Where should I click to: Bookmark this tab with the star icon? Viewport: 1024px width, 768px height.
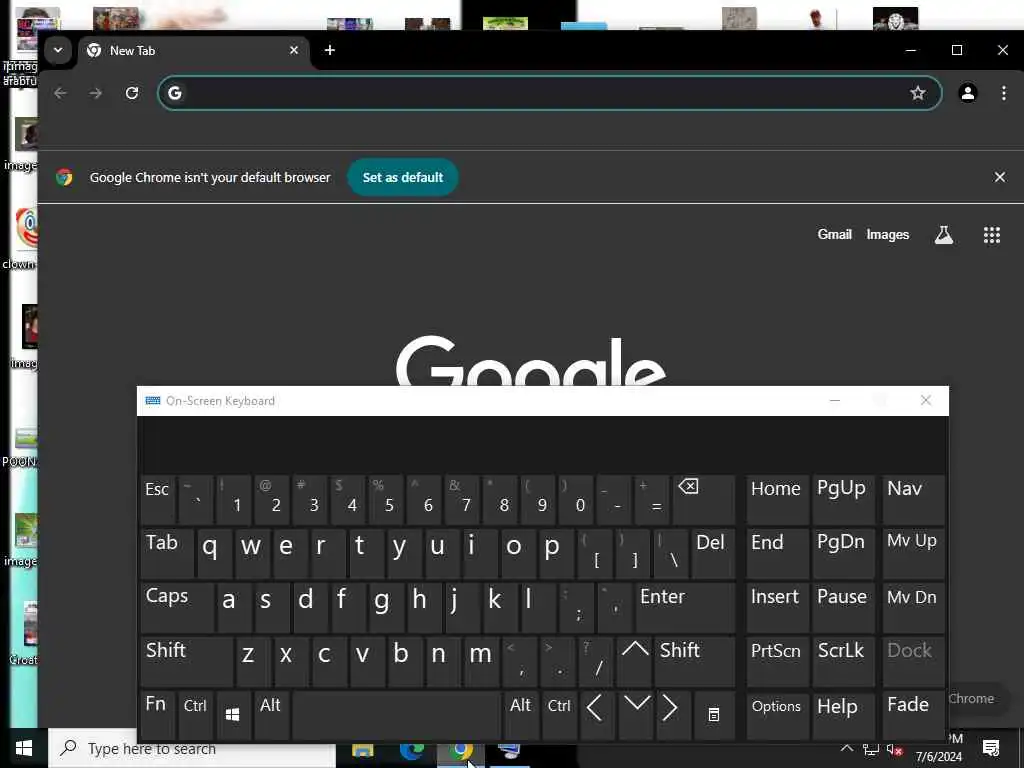(x=918, y=93)
